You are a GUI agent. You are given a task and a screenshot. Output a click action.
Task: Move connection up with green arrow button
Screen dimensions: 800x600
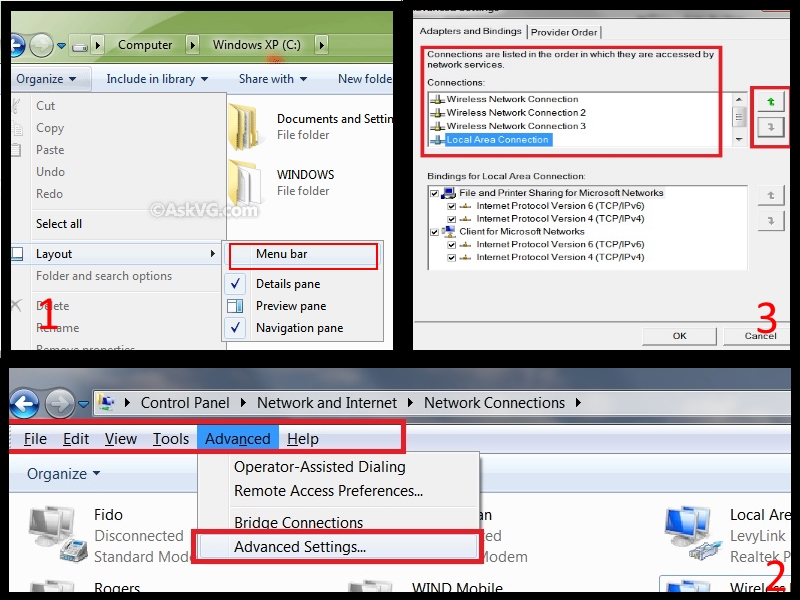[x=770, y=102]
